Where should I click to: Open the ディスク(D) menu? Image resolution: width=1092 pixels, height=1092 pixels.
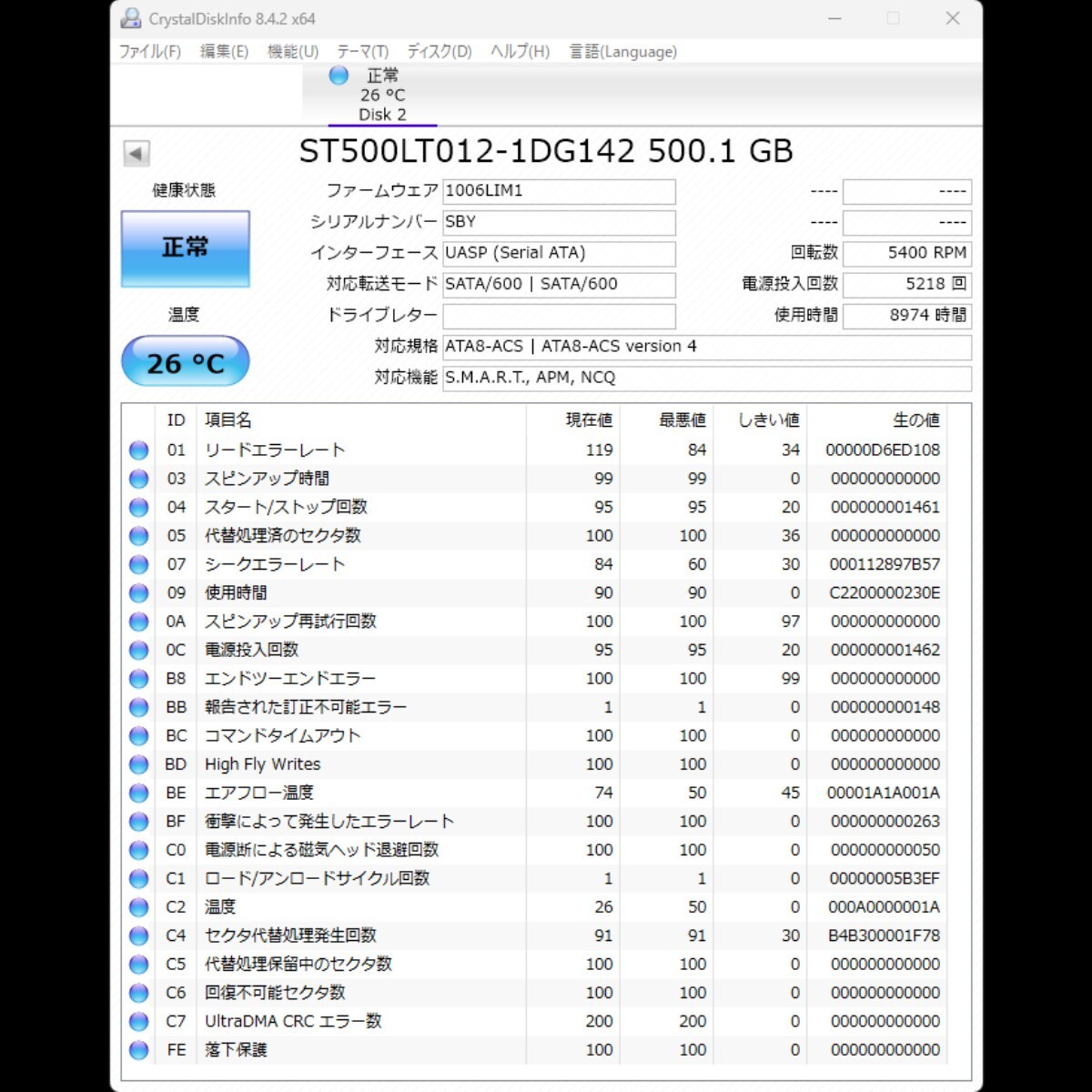click(440, 52)
